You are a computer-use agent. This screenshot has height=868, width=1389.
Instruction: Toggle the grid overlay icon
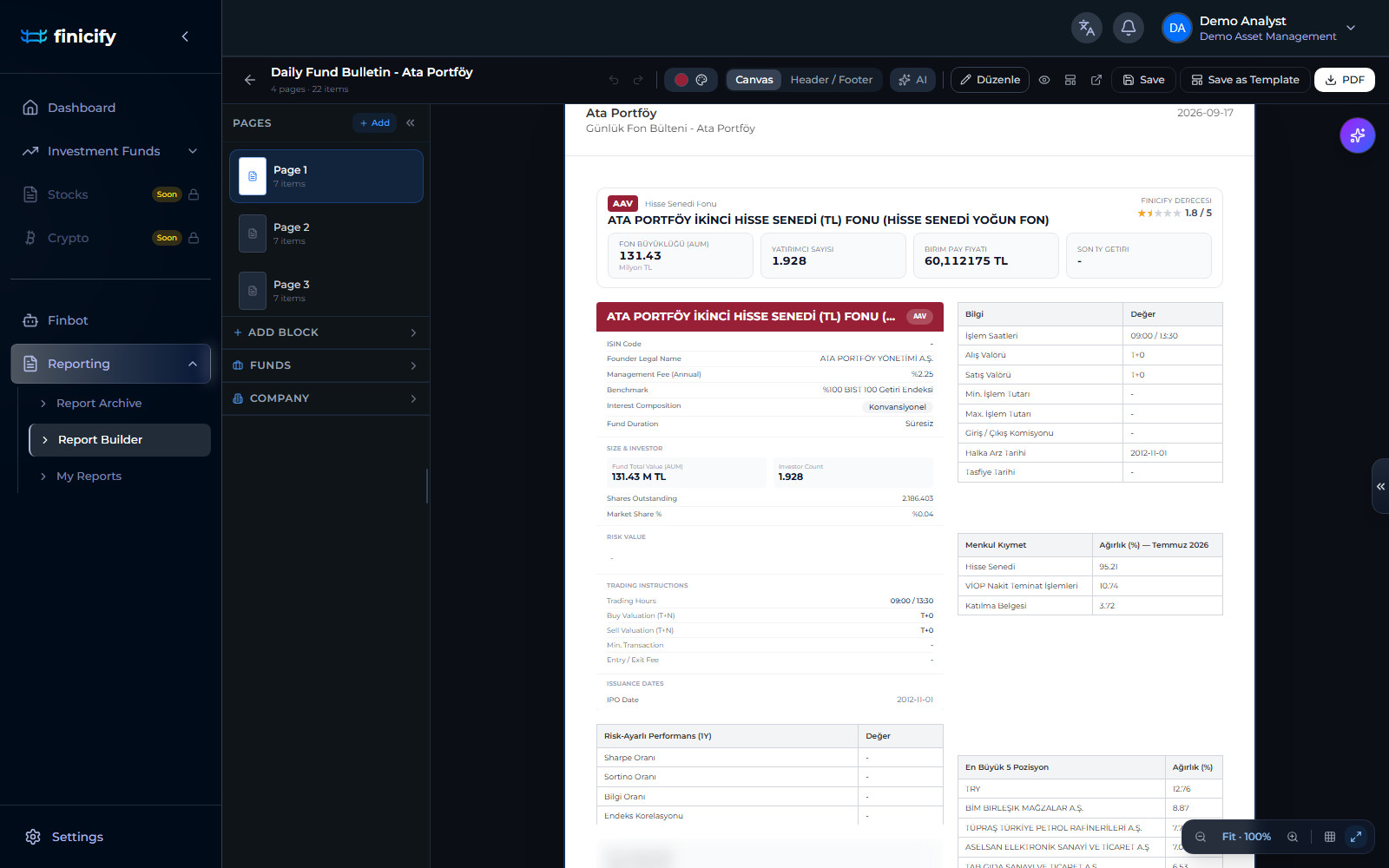coord(1330,837)
